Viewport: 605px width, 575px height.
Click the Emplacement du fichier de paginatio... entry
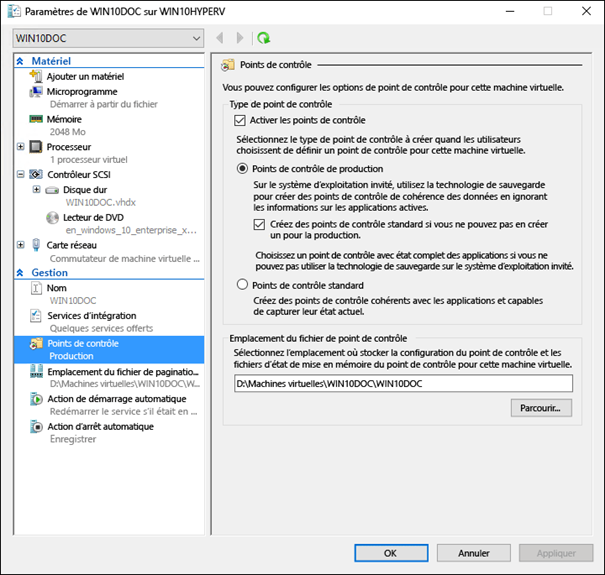point(123,372)
